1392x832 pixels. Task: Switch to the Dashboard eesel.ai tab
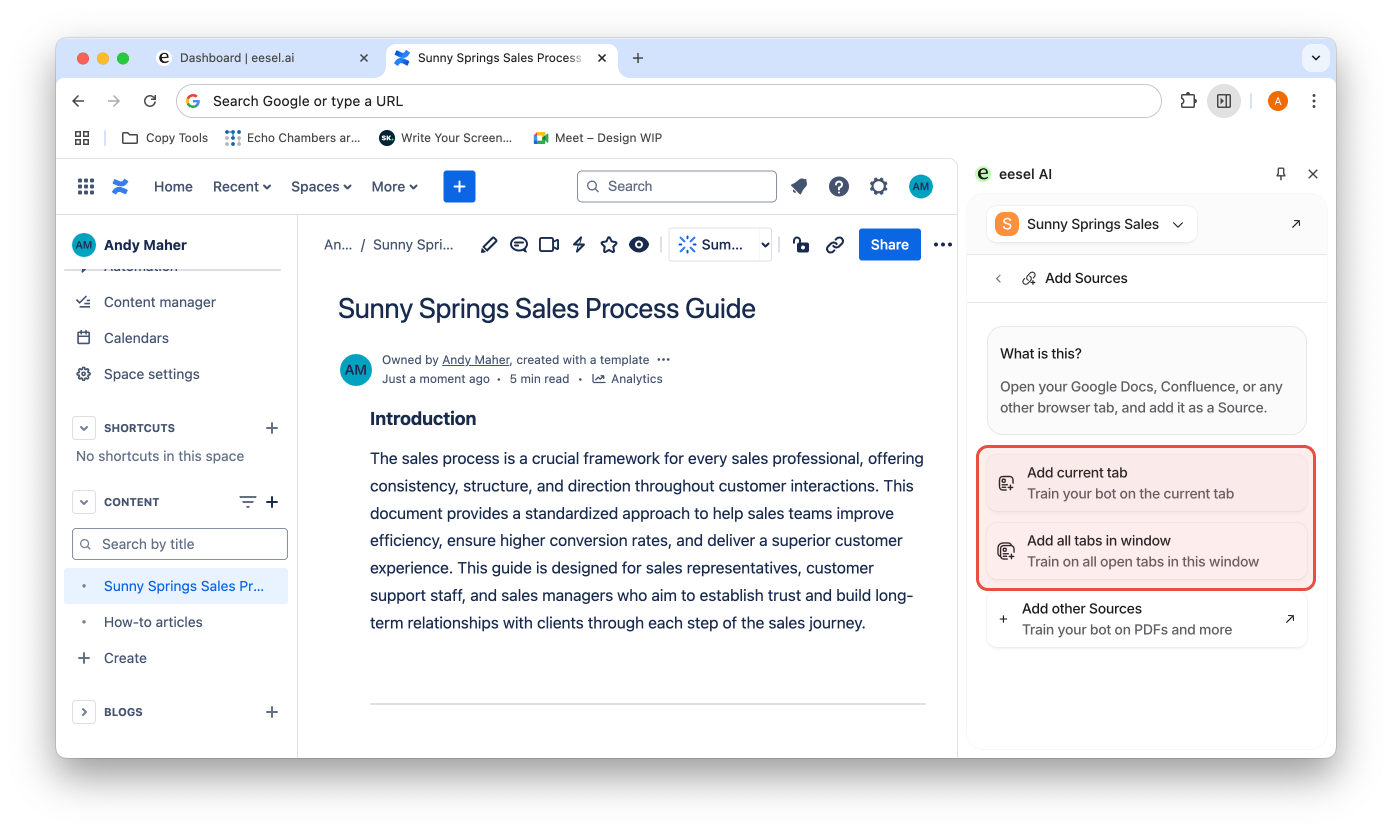(264, 58)
